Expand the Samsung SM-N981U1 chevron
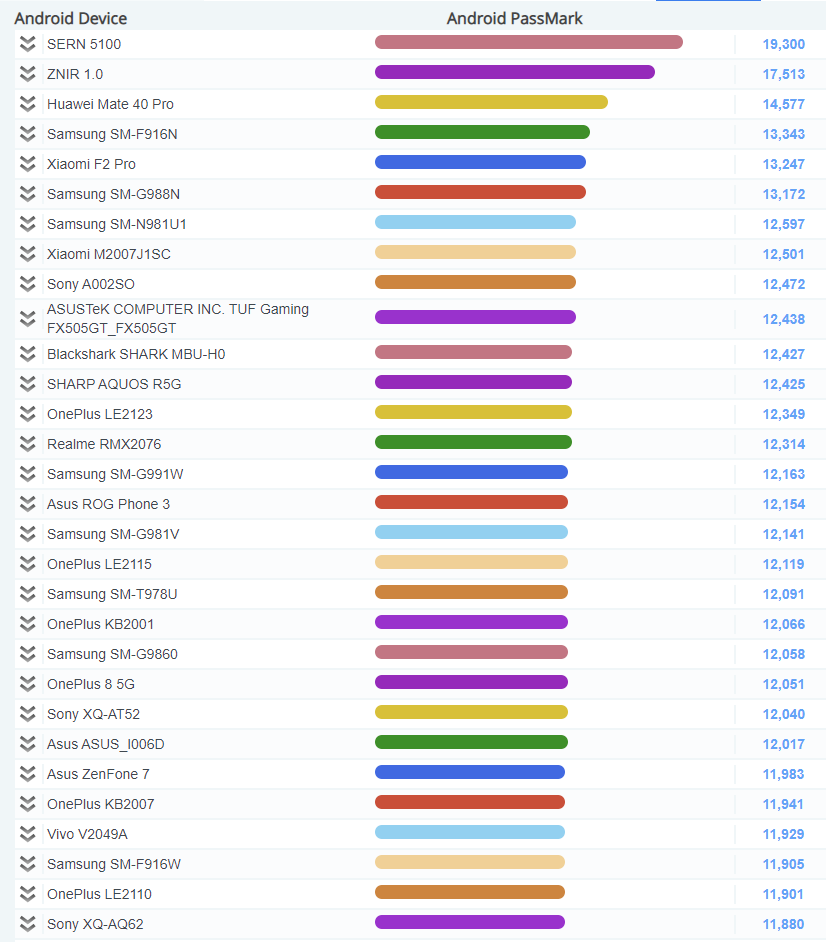Screen dimensions: 826x942 click(x=28, y=224)
